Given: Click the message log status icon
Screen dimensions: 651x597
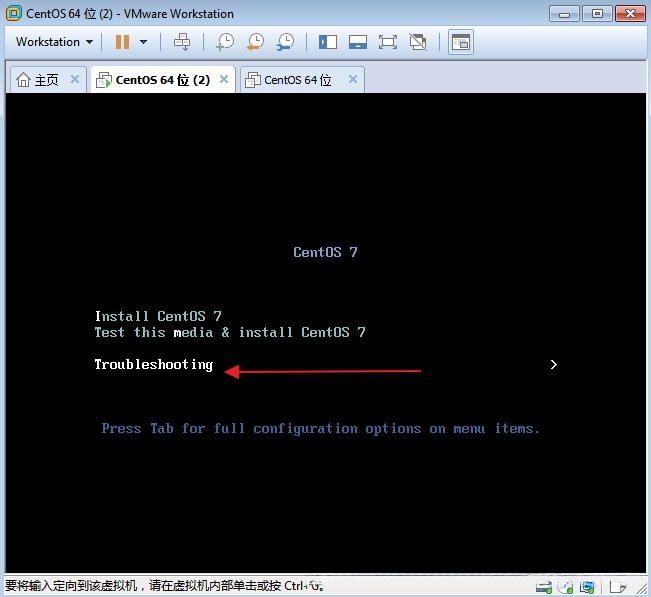Looking at the screenshot, I should coord(618,587).
